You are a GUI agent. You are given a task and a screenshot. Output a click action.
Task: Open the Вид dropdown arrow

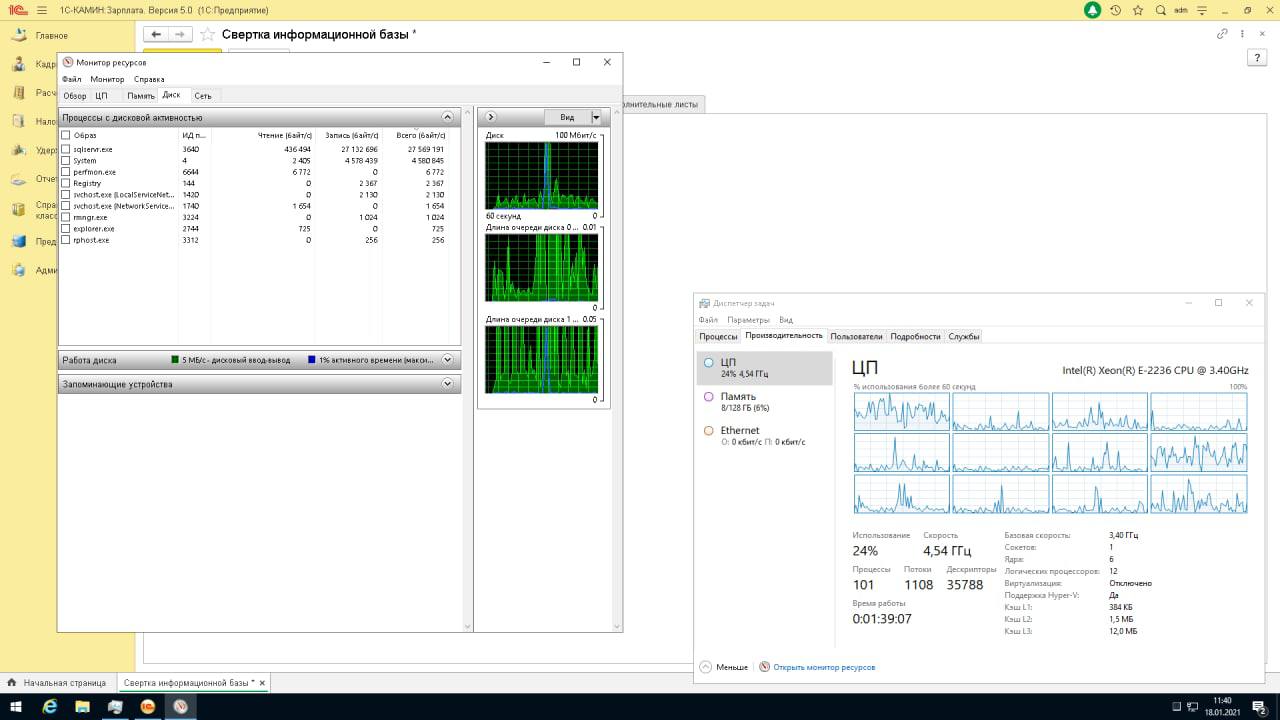(x=596, y=117)
